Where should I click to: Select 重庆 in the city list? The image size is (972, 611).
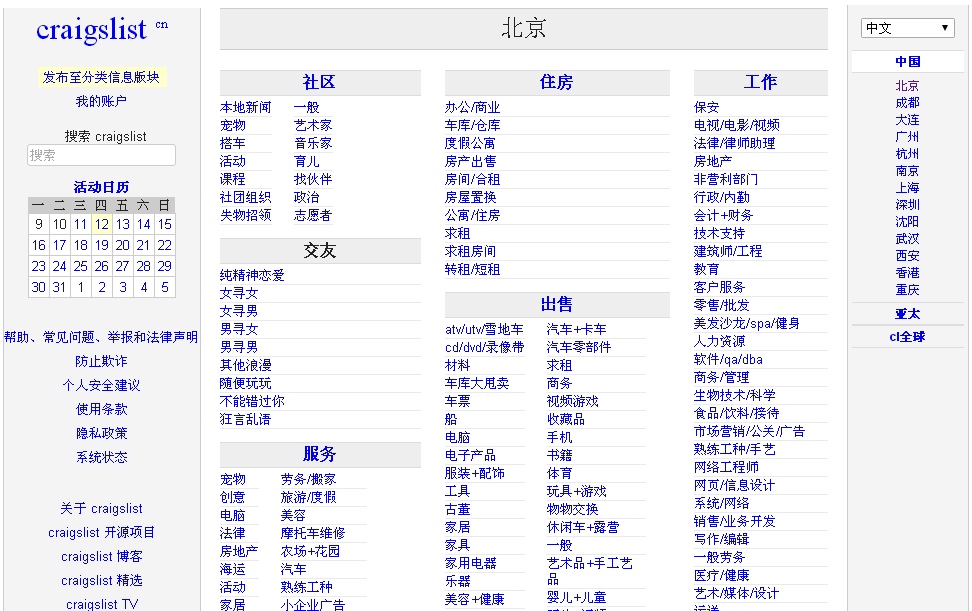click(908, 290)
